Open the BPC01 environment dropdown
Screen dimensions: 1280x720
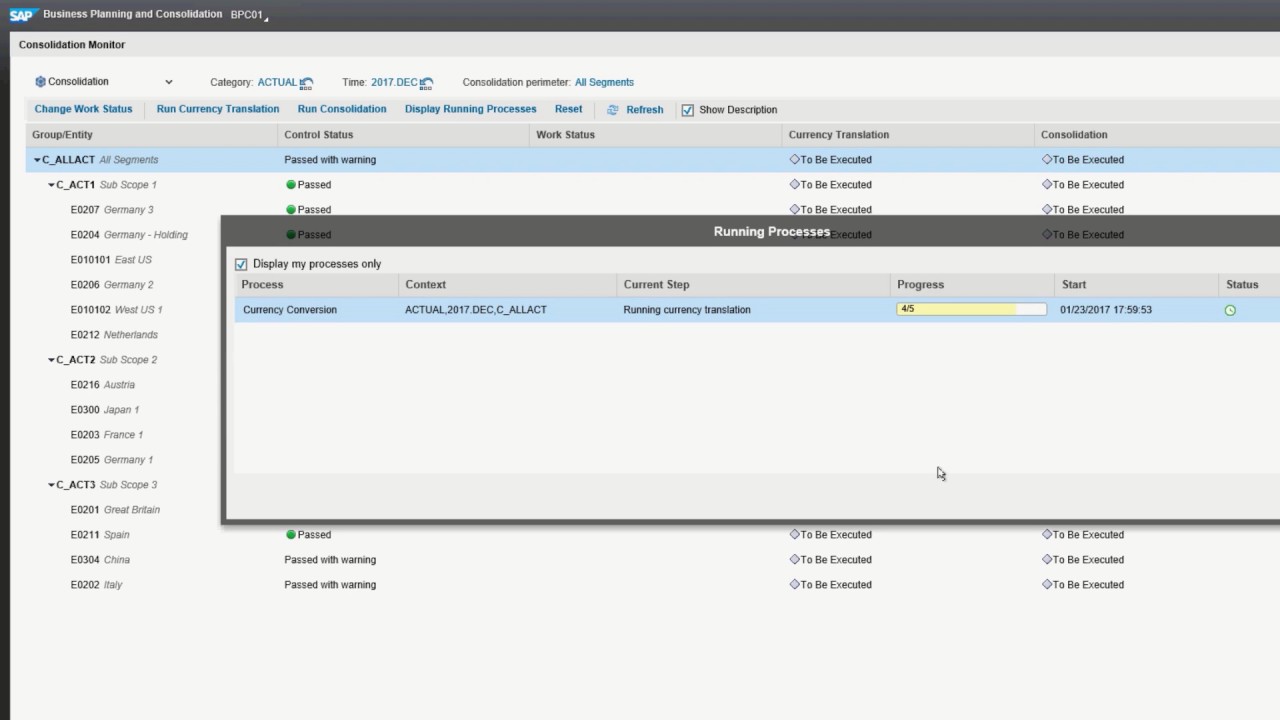click(x=266, y=18)
